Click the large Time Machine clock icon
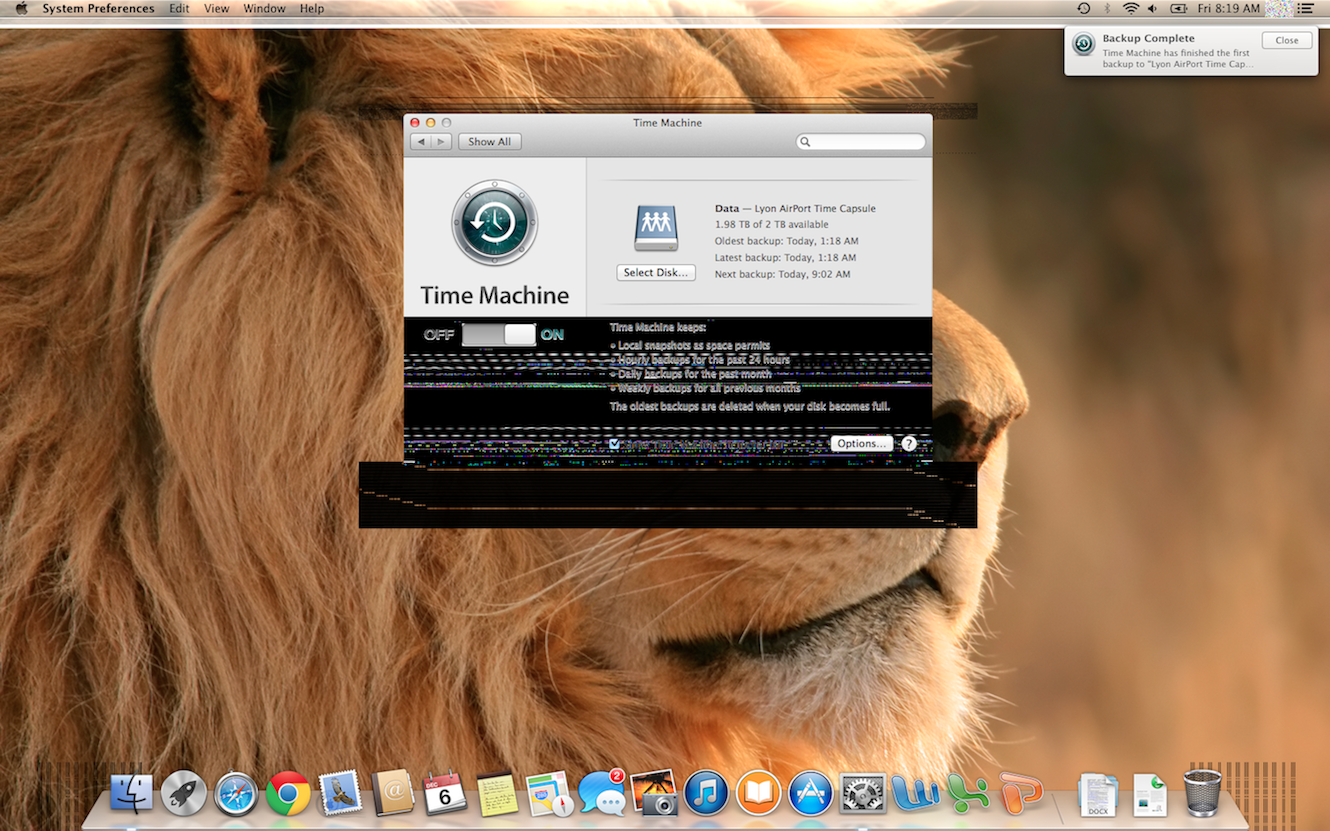 tap(494, 223)
